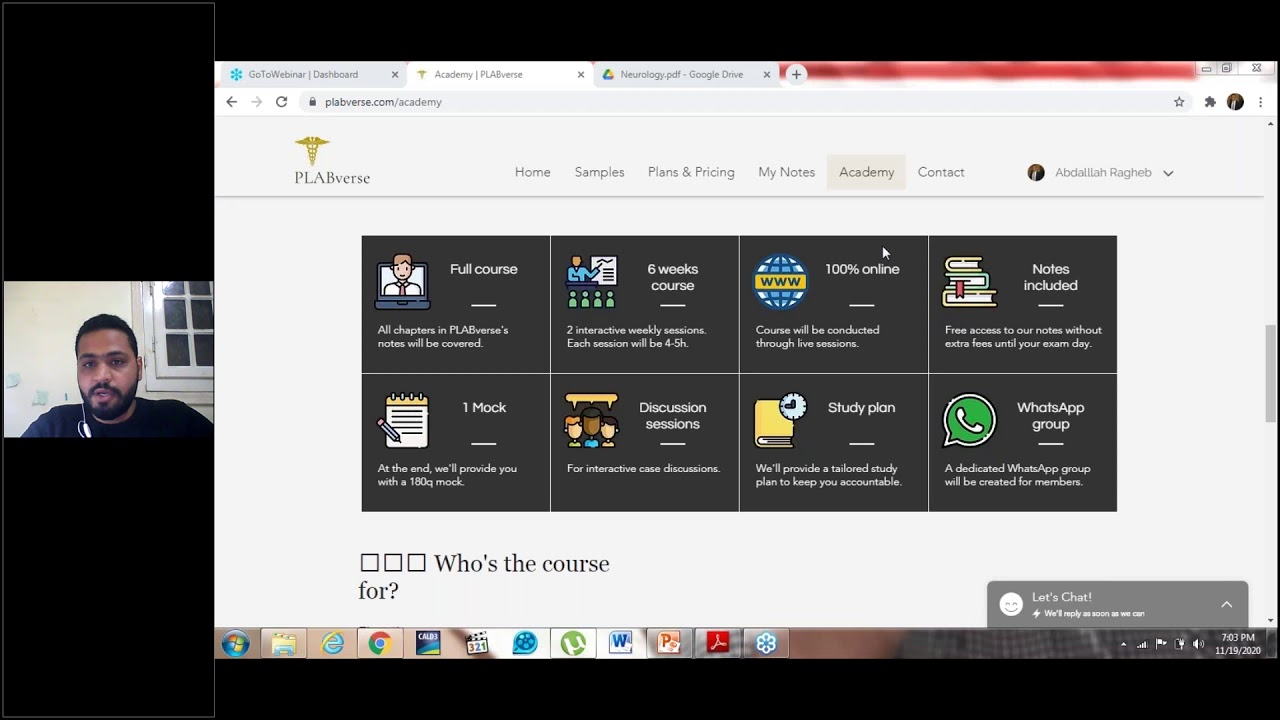
Task: Close the Academy | PLABverse tab
Action: point(581,74)
